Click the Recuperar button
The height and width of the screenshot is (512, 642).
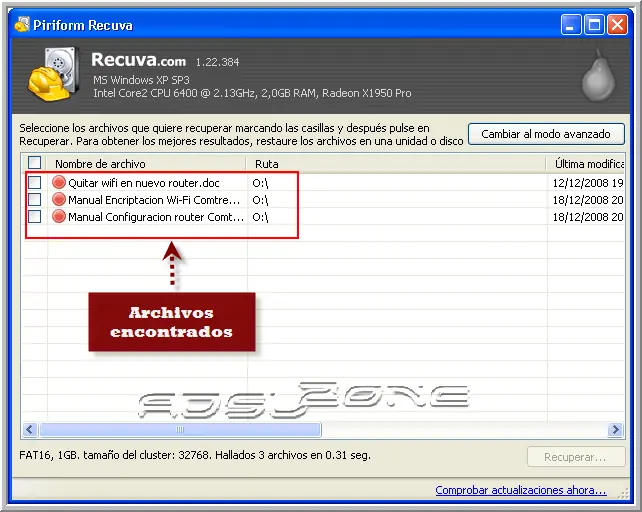click(576, 457)
